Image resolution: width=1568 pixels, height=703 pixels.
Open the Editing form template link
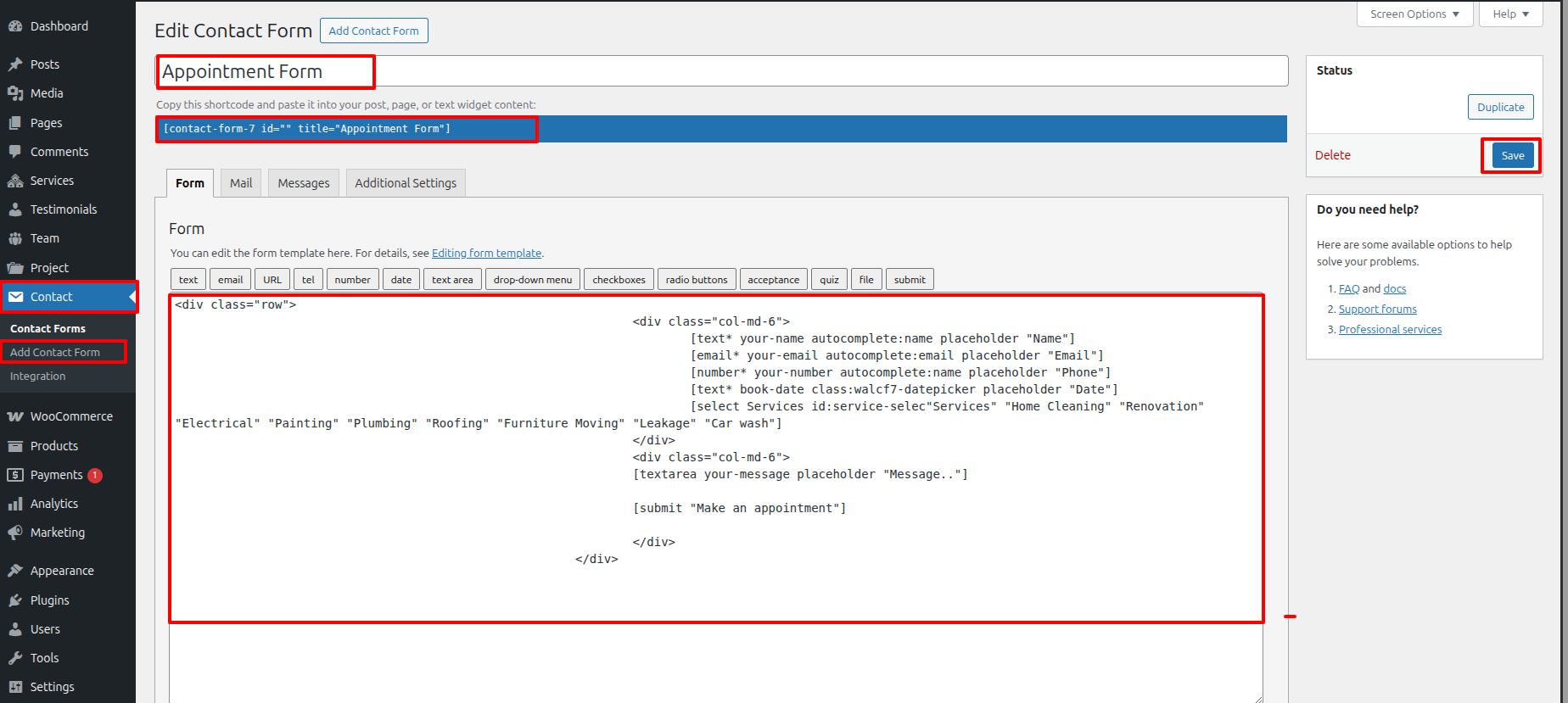pos(486,254)
